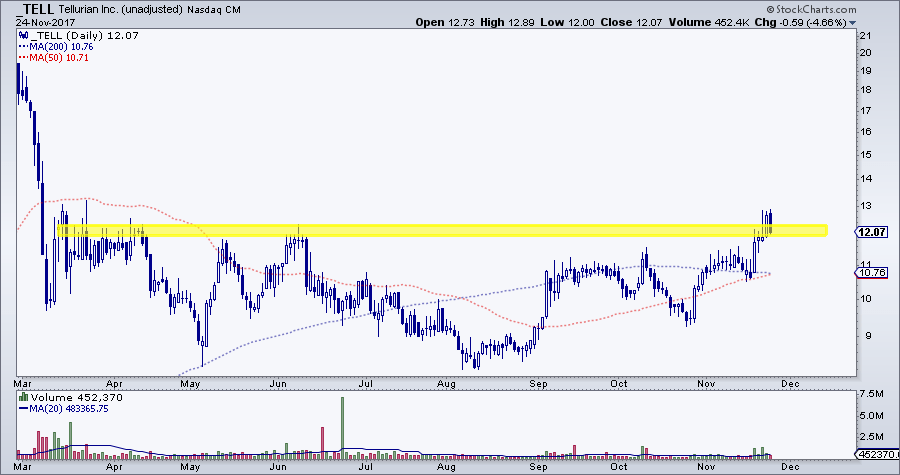Image resolution: width=900 pixels, height=475 pixels.
Task: Click the StockCharts.com copyright link
Action: point(843,8)
